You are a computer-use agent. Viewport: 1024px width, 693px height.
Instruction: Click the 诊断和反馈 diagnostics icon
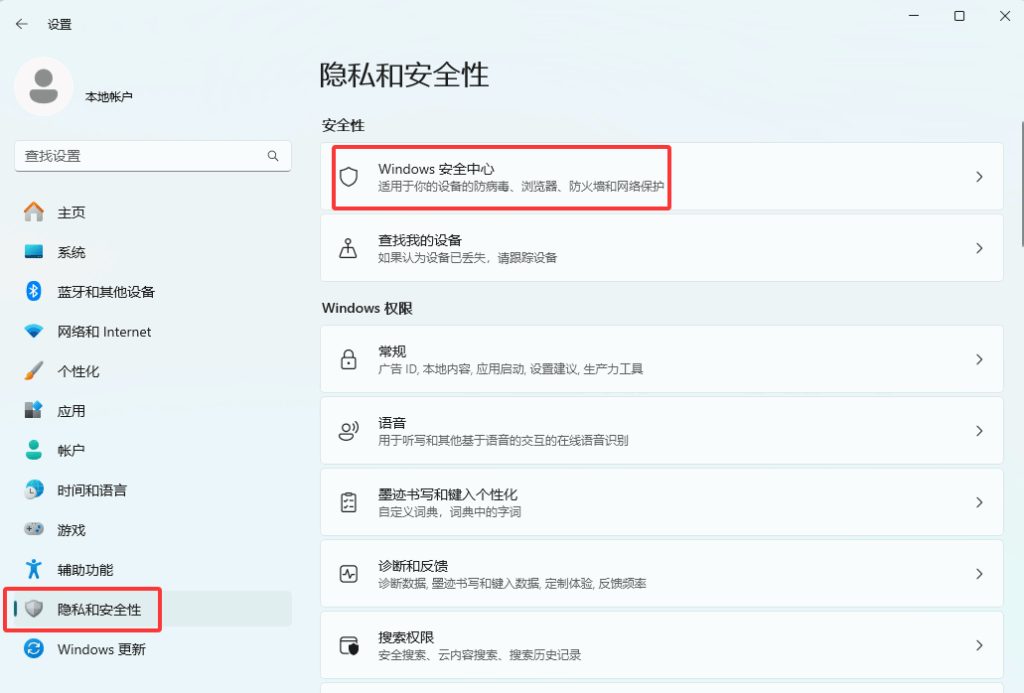348,573
